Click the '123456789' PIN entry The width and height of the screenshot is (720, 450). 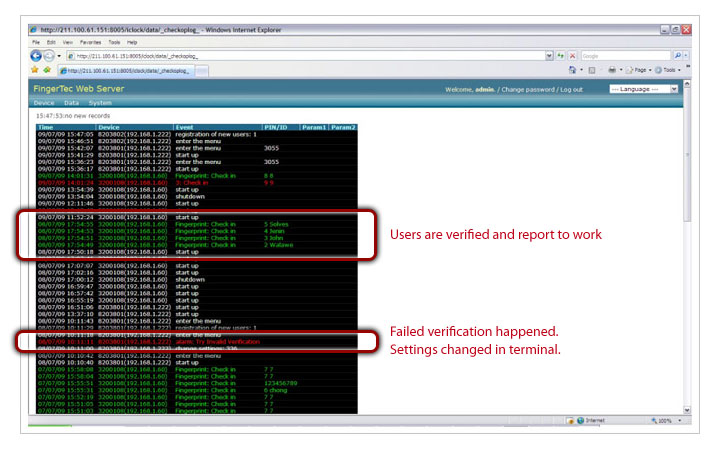281,383
